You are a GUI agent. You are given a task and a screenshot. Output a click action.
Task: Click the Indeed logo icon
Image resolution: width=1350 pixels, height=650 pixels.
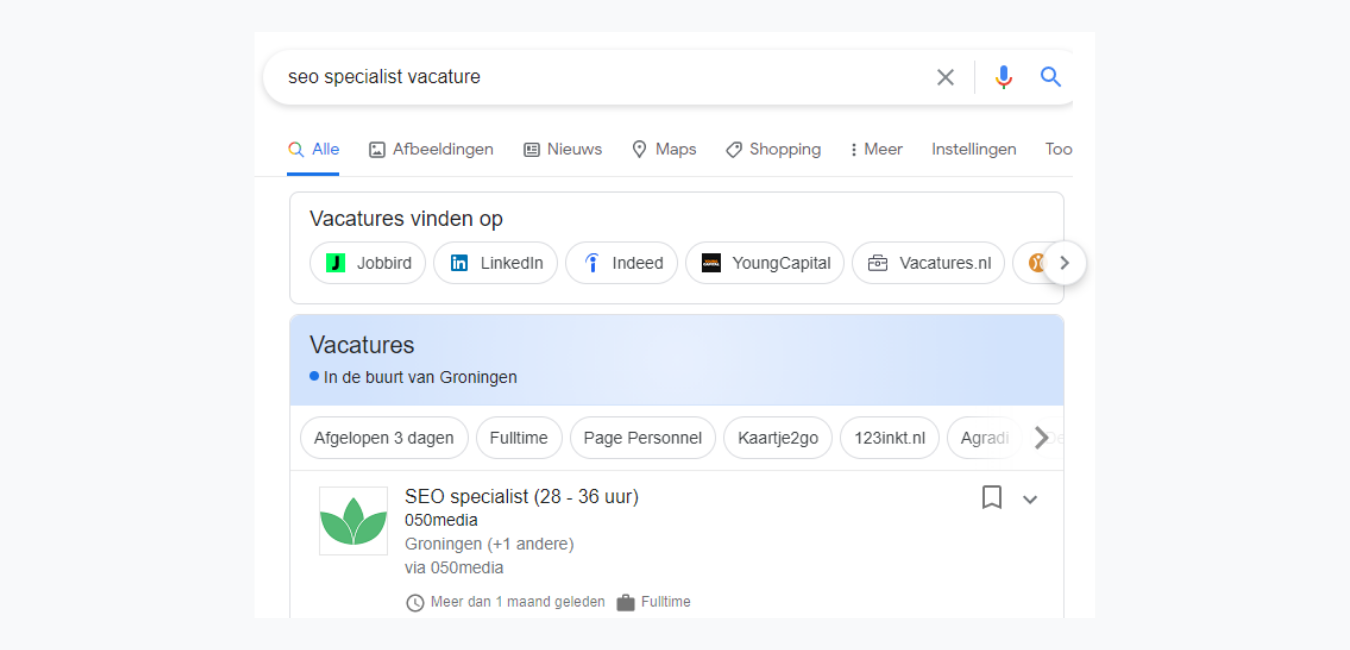coord(591,263)
